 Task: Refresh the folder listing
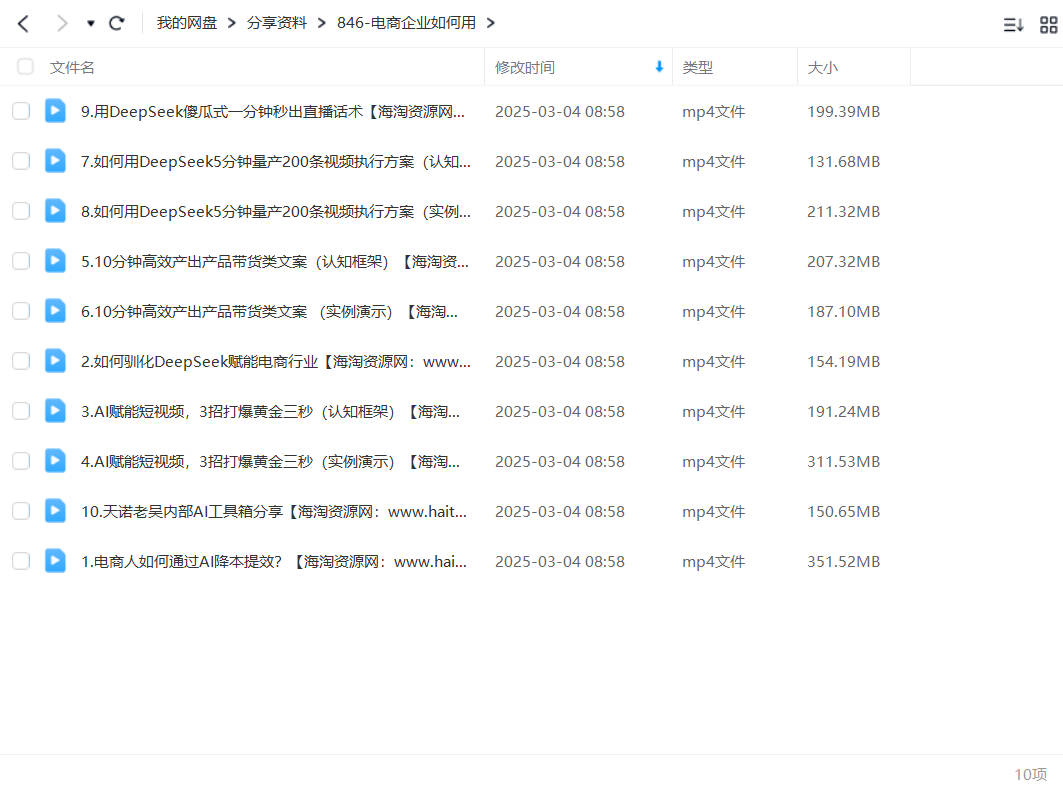click(x=117, y=24)
